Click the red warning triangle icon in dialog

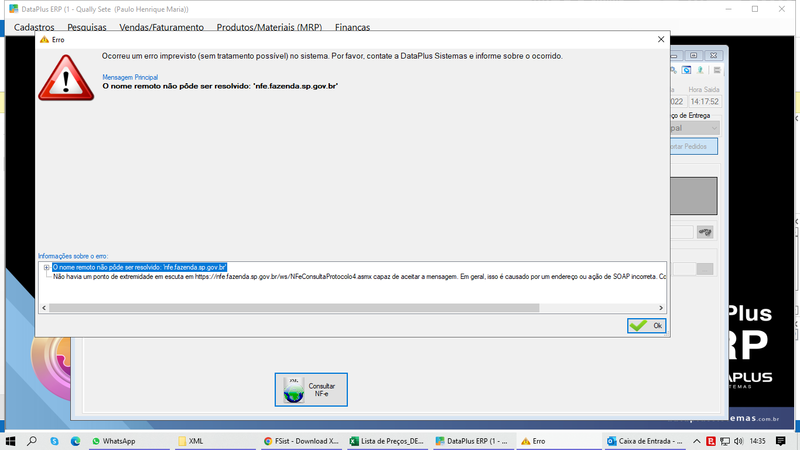(x=66, y=78)
